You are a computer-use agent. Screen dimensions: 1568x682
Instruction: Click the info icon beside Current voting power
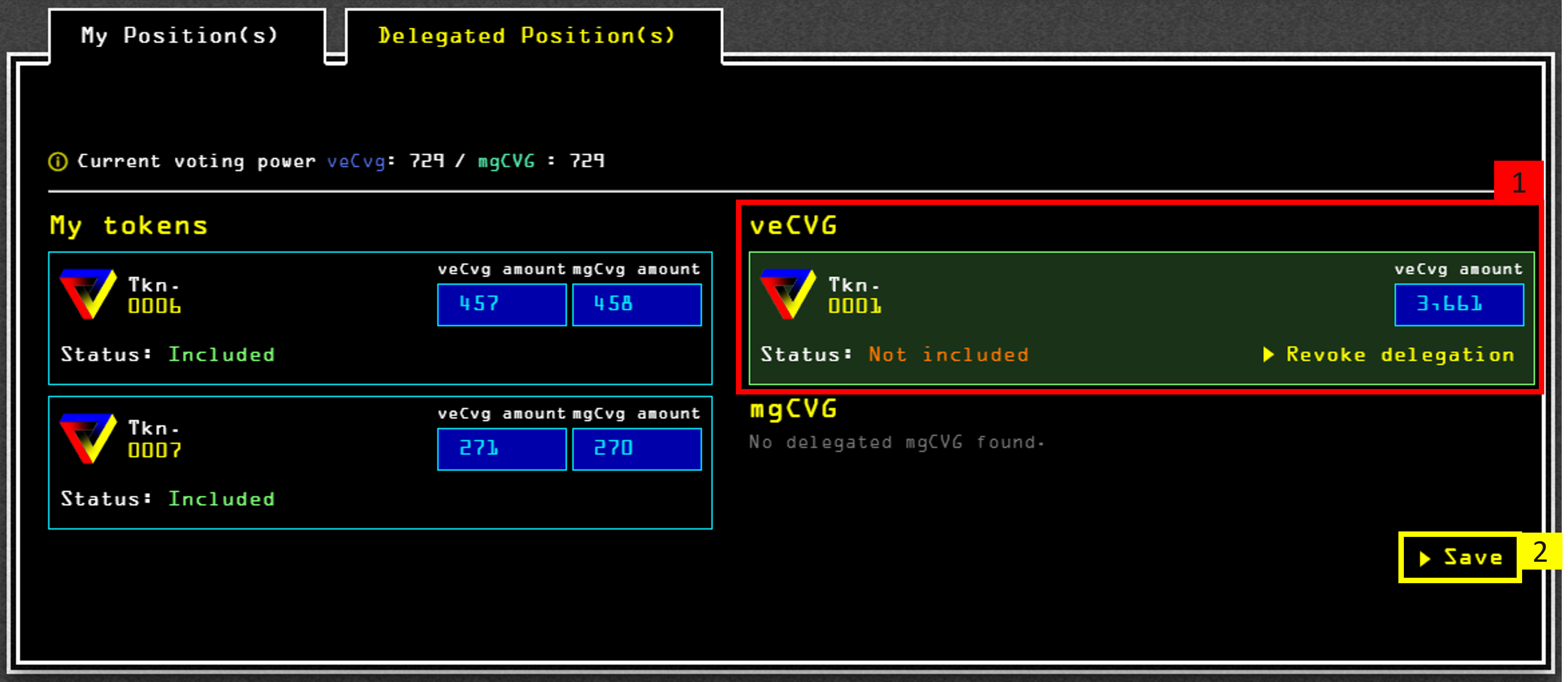click(x=58, y=162)
